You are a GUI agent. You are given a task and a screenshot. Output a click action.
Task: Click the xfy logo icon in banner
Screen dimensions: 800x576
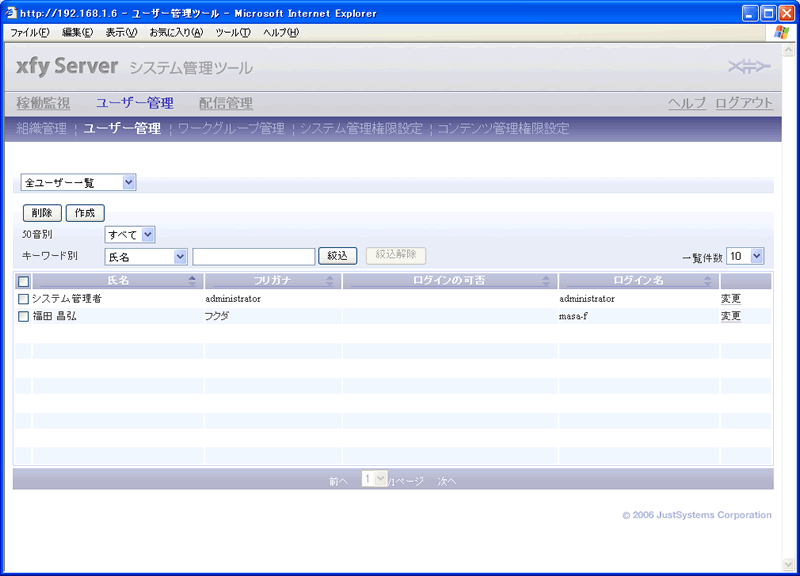749,67
